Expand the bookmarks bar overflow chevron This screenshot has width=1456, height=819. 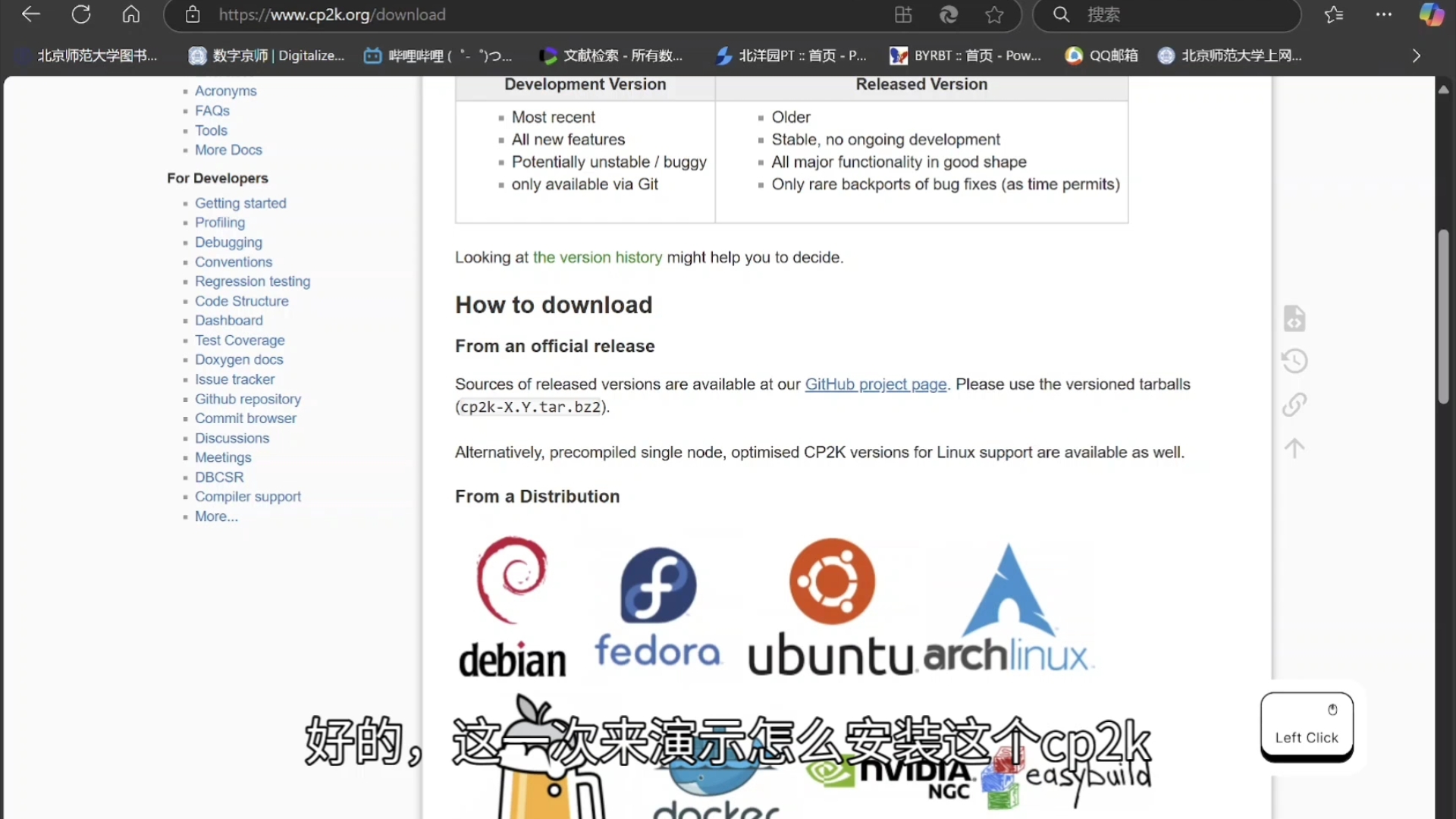[x=1416, y=55]
